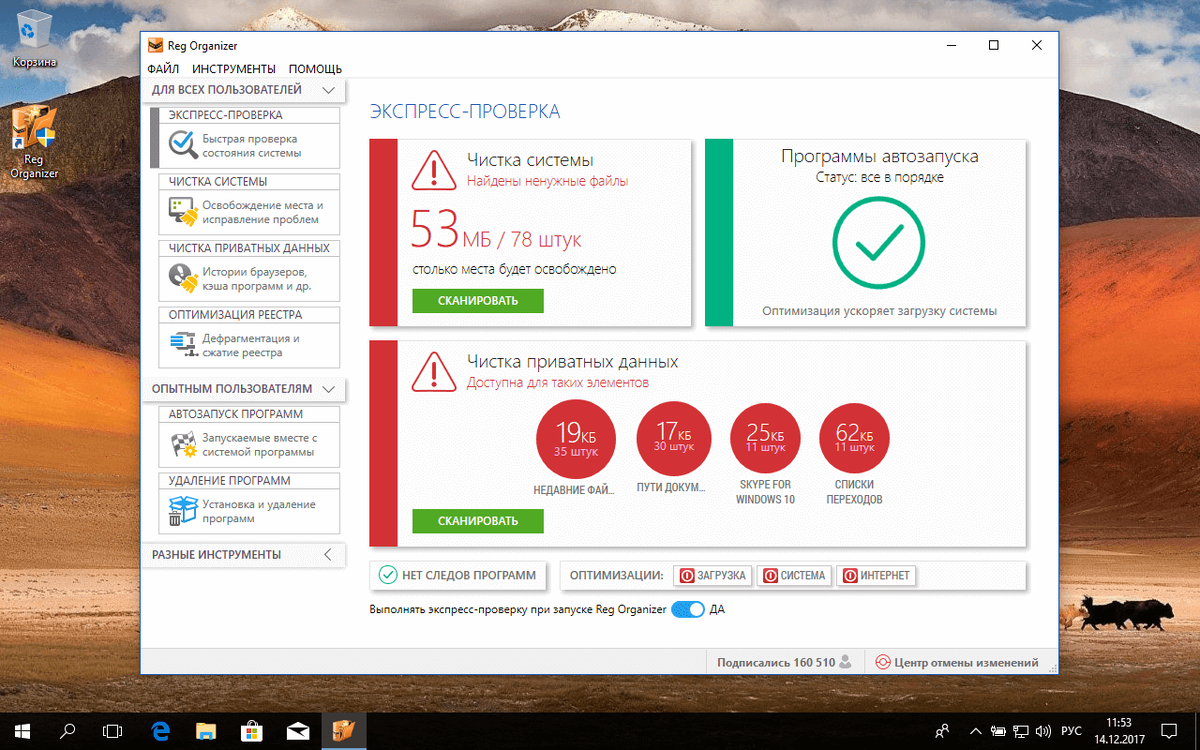The image size is (1200, 750).
Task: Open Microsoft Edge from the taskbar
Action: pos(160,729)
